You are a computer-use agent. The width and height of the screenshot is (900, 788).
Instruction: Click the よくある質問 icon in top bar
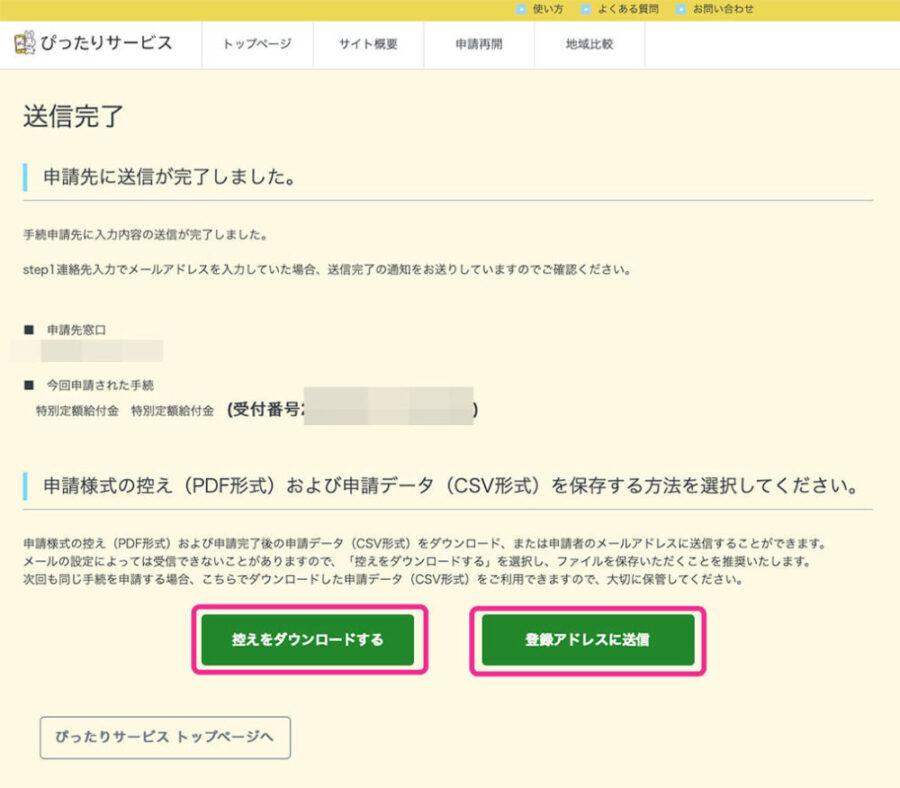pyautogui.click(x=585, y=9)
